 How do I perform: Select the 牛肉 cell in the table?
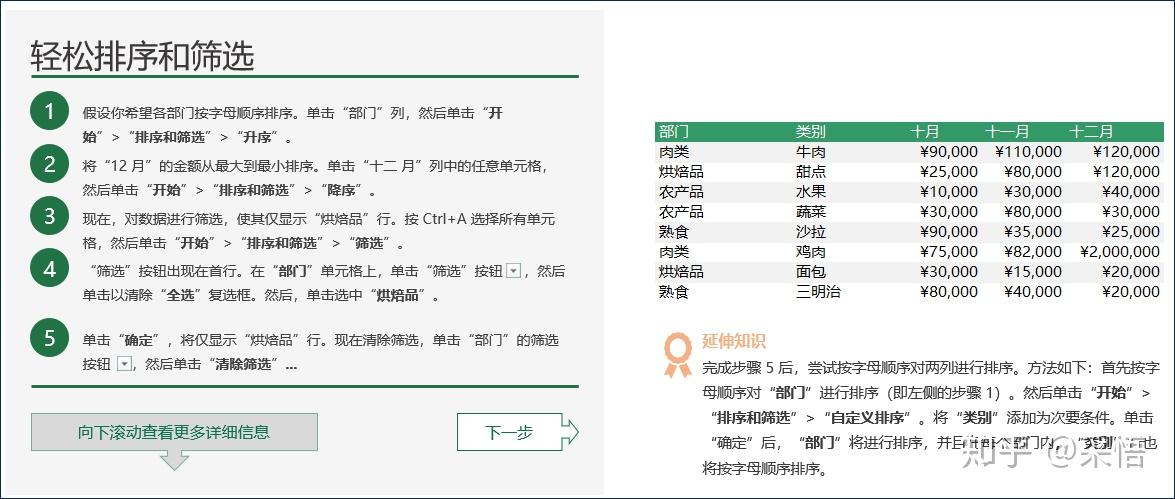(810, 152)
